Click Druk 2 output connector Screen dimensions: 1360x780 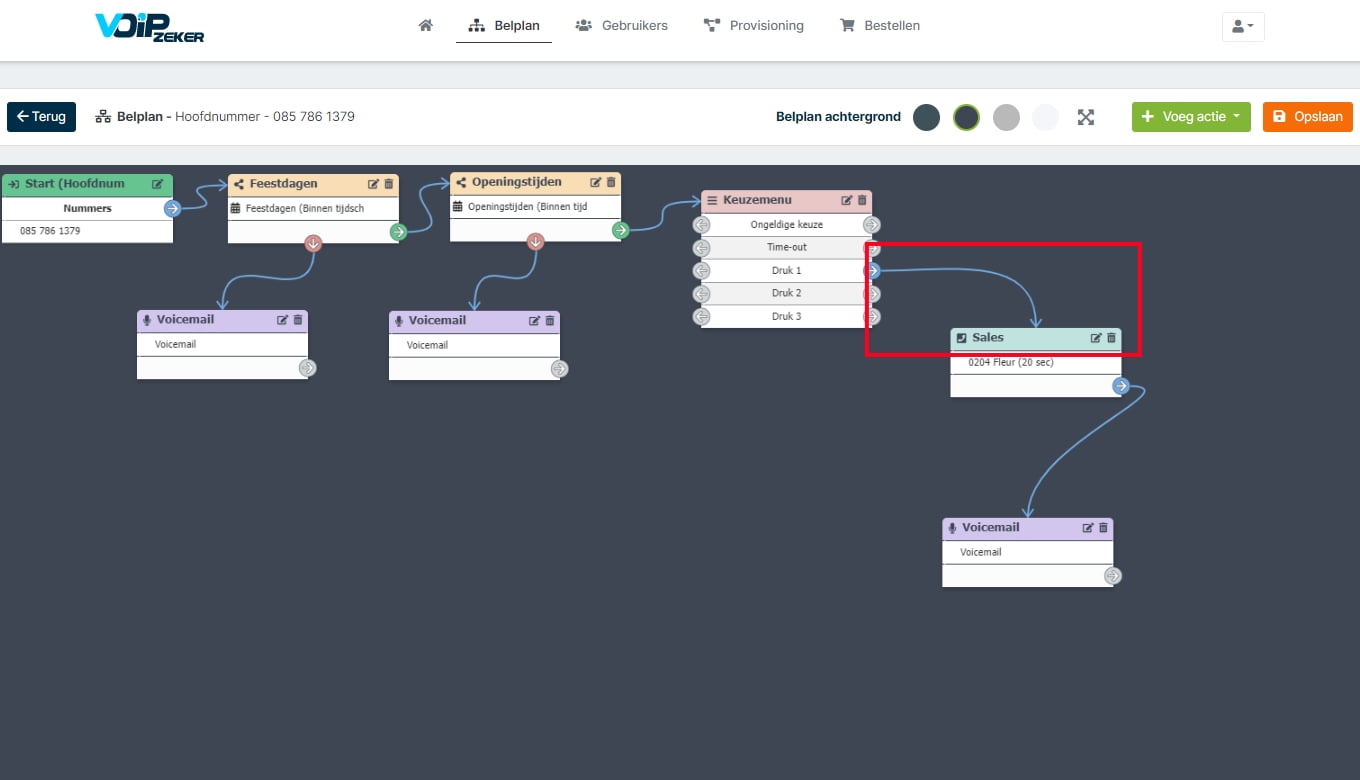pyautogui.click(x=873, y=294)
